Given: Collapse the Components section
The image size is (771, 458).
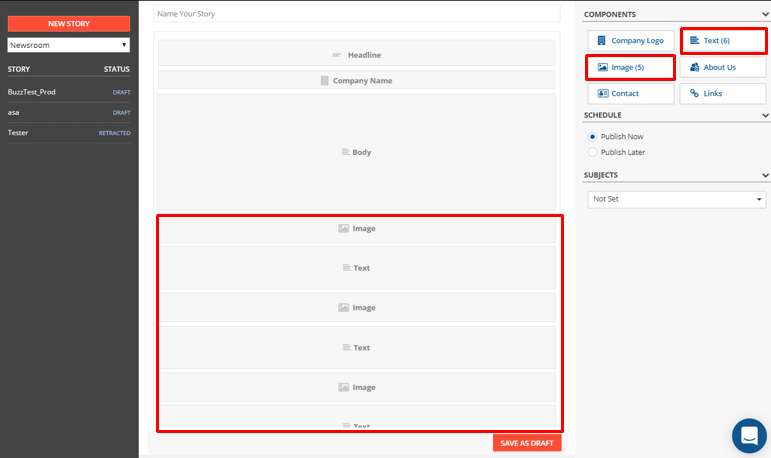Looking at the screenshot, I should pyautogui.click(x=765, y=15).
